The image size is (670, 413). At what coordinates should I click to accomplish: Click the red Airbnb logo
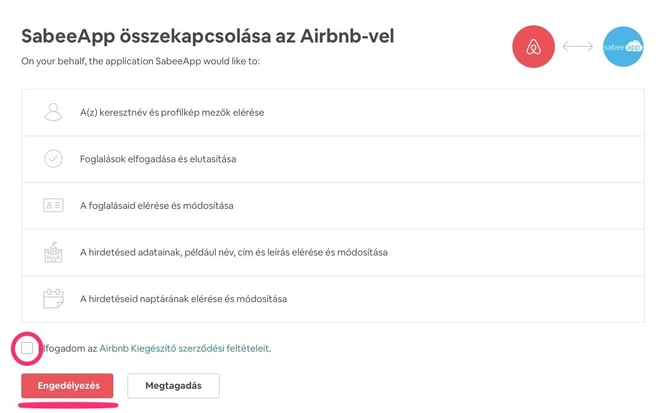532,47
